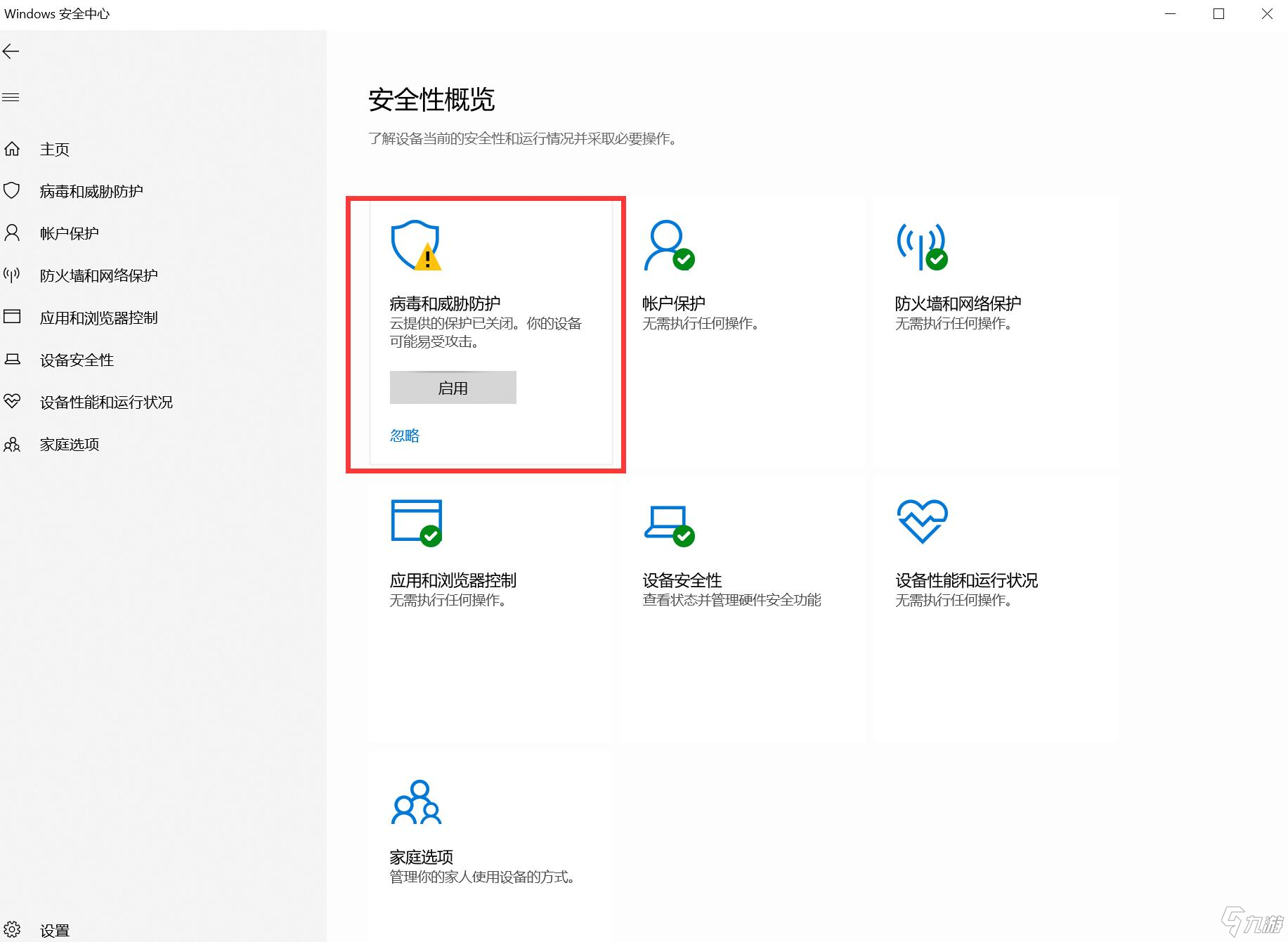Open 应用和浏览器控制 in sidebar
Image resolution: width=1288 pixels, height=942 pixels.
coord(98,318)
